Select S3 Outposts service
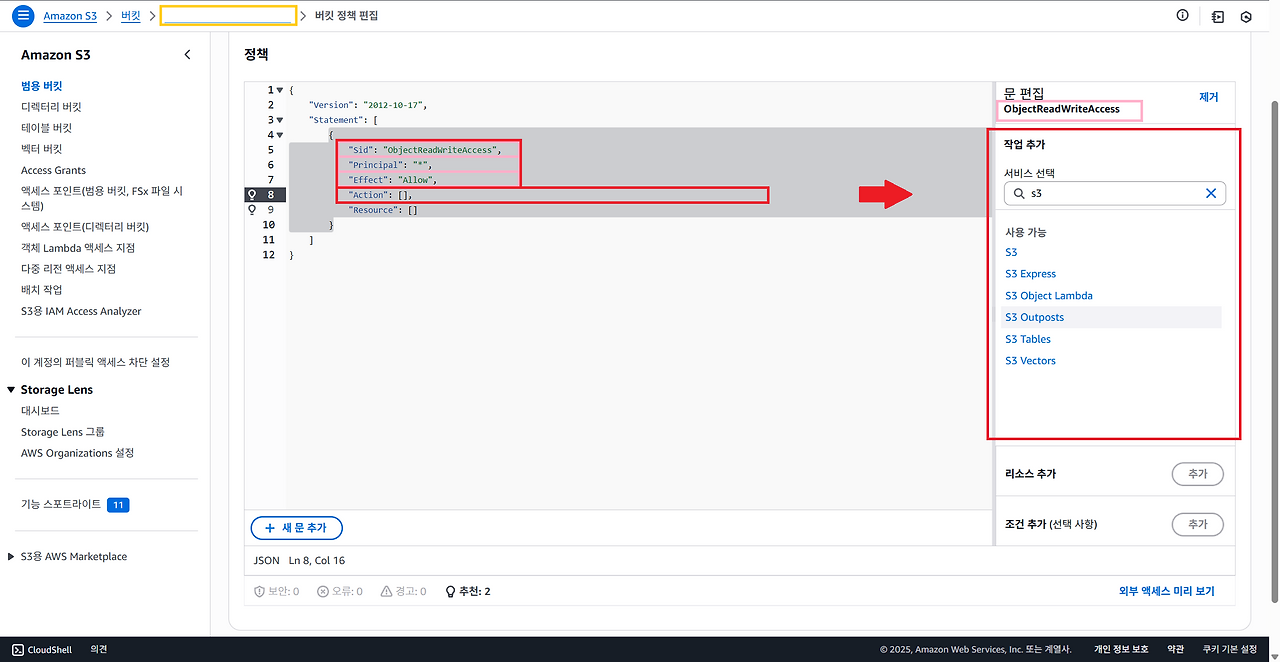Viewport: 1280px width, 662px height. 1034,317
